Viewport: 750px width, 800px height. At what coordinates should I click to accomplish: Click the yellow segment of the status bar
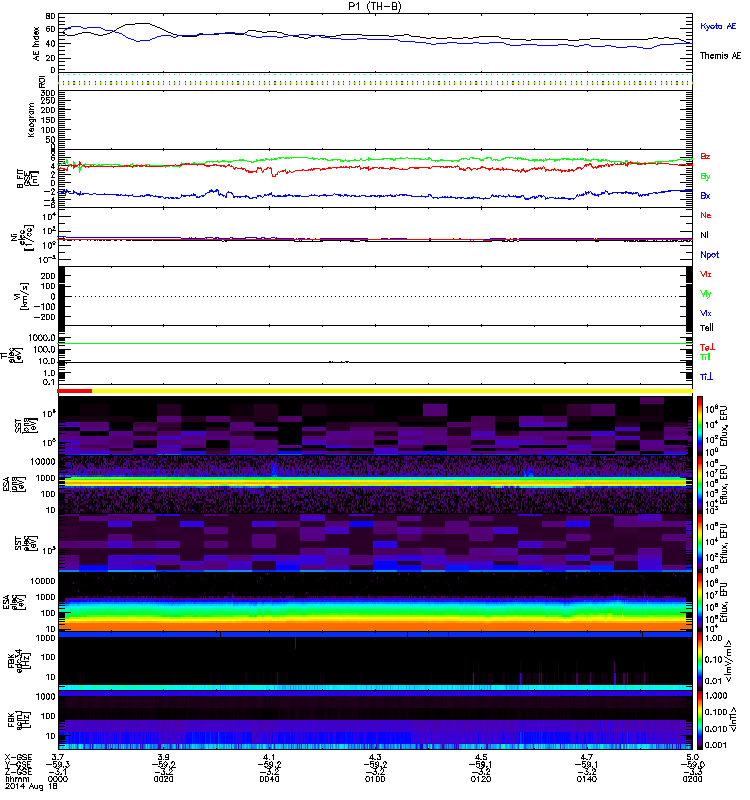click(392, 391)
